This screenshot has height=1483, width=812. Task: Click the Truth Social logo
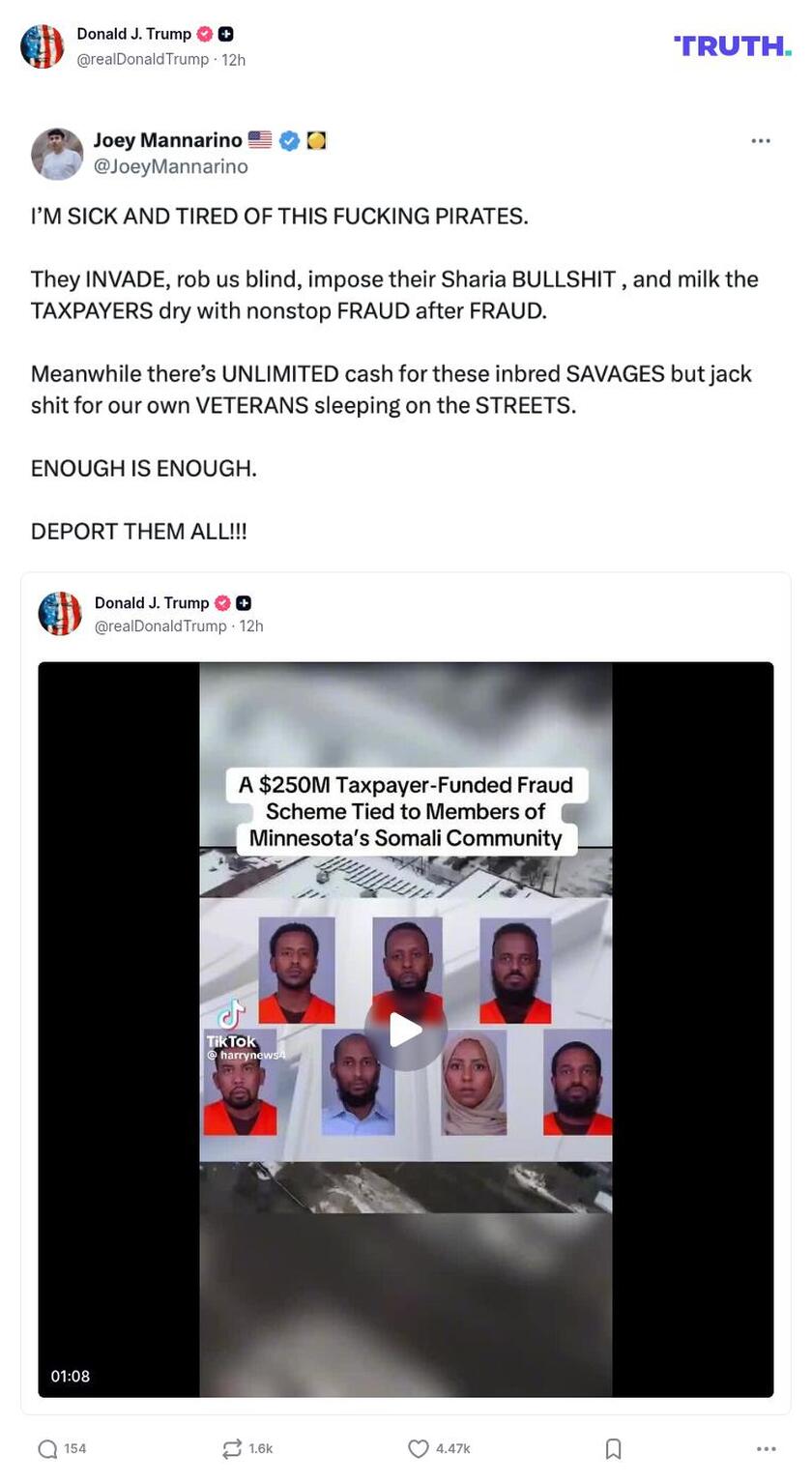click(732, 45)
